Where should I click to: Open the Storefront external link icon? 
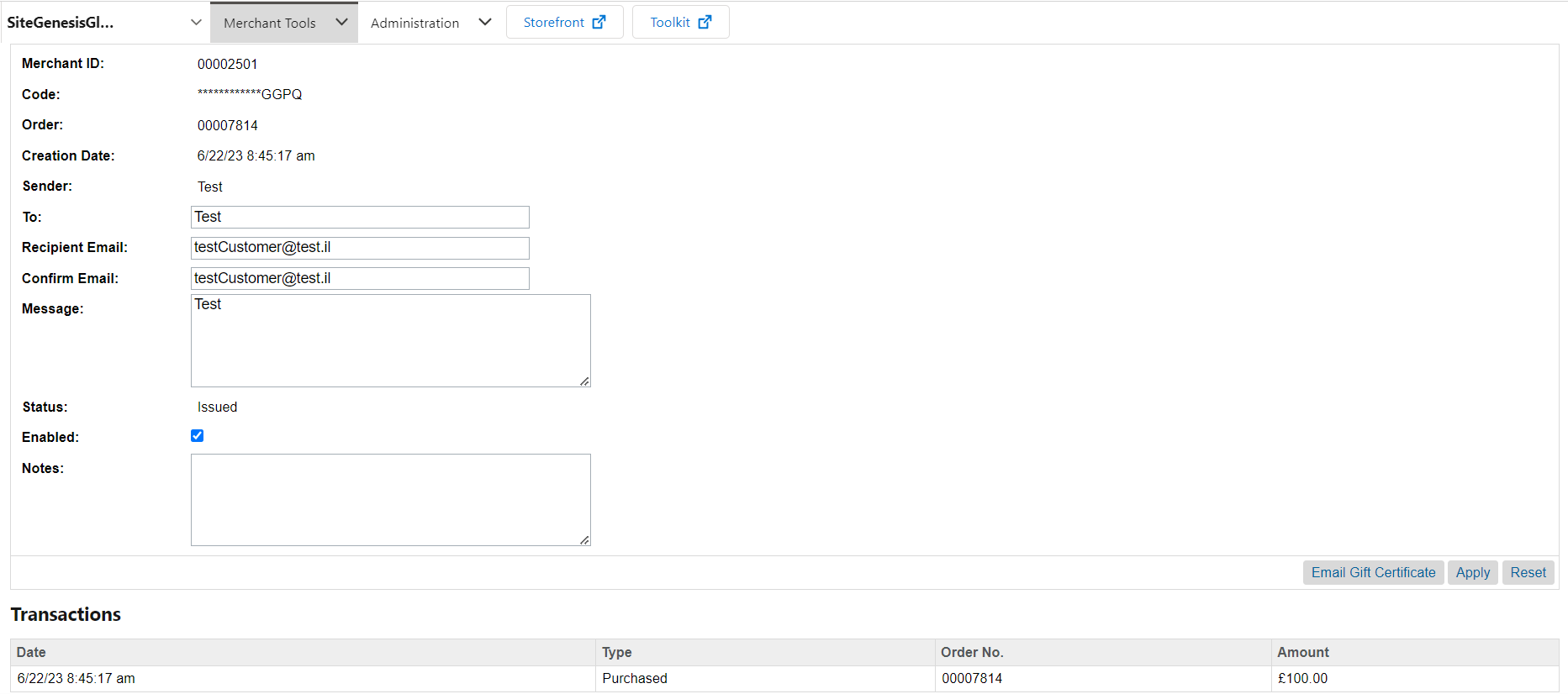tap(599, 23)
